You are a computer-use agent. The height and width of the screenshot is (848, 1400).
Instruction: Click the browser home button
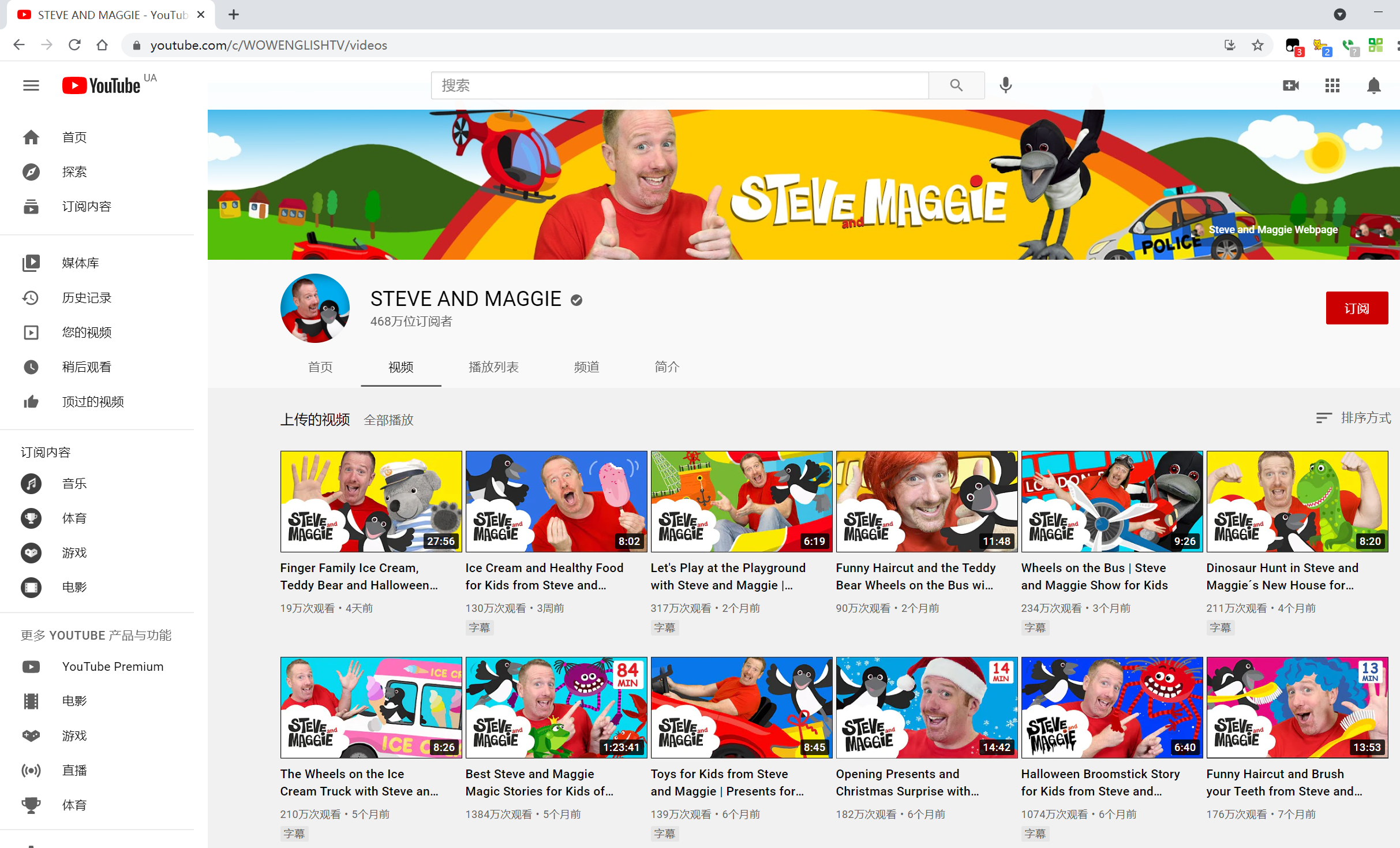(x=102, y=45)
